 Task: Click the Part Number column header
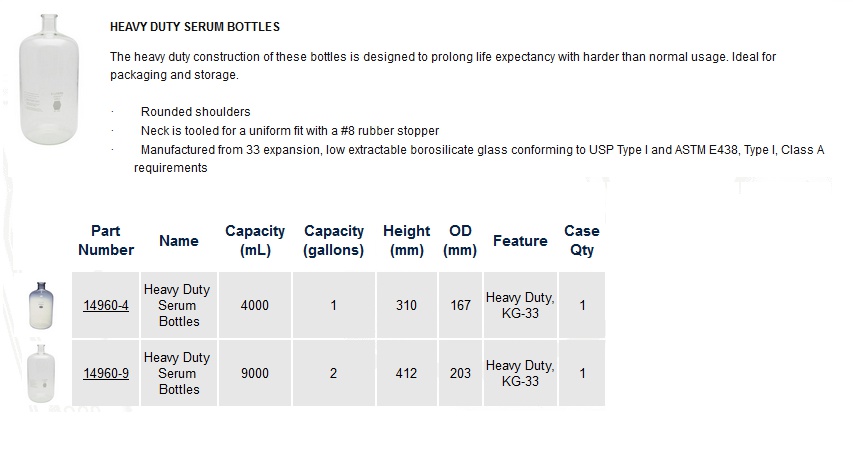106,241
